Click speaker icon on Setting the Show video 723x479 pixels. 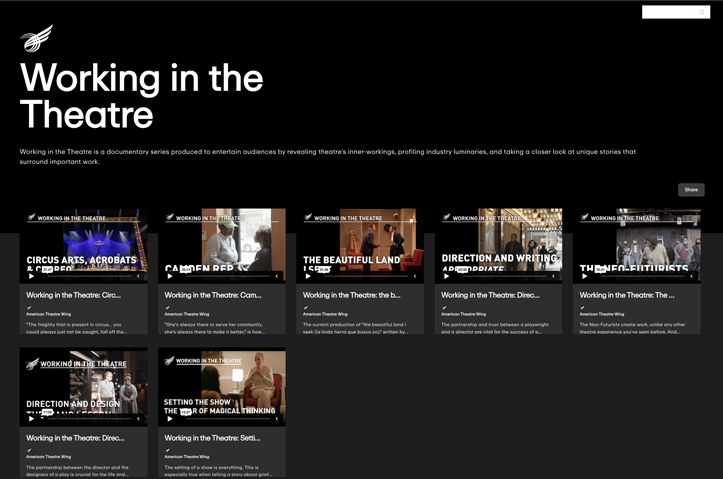pos(277,419)
